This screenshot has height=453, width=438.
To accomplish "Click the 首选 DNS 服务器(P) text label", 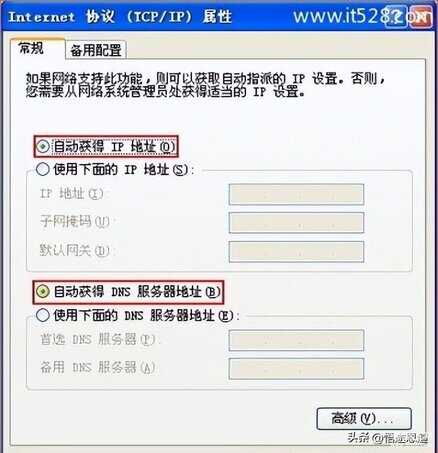I will coord(97,339).
